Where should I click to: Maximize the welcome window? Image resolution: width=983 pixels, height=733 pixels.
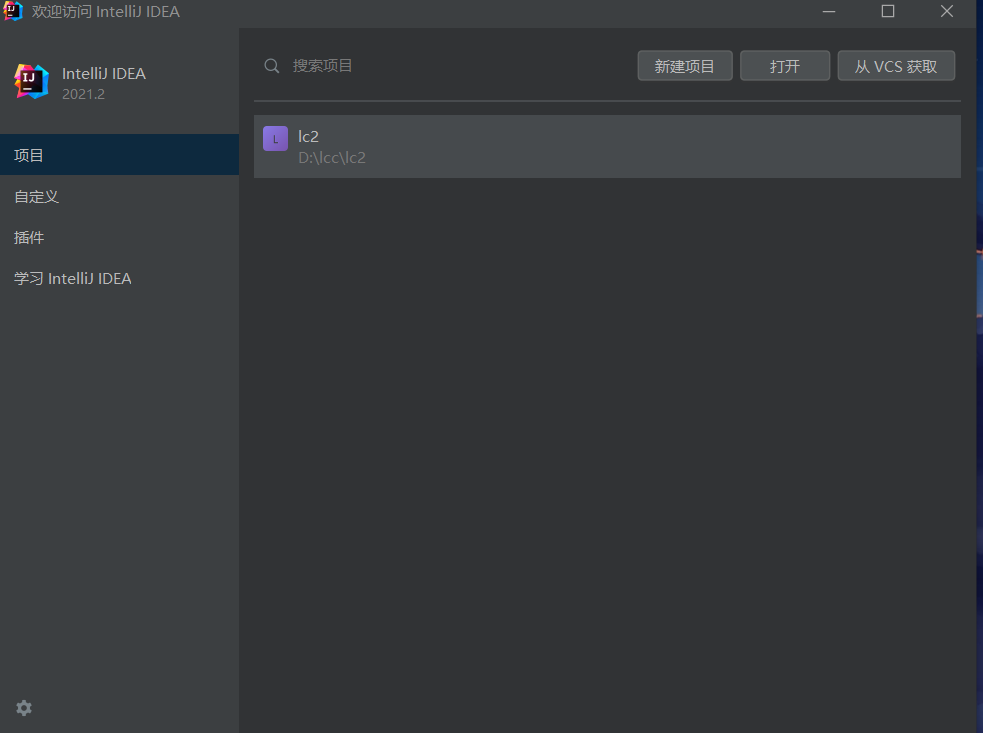pos(888,11)
